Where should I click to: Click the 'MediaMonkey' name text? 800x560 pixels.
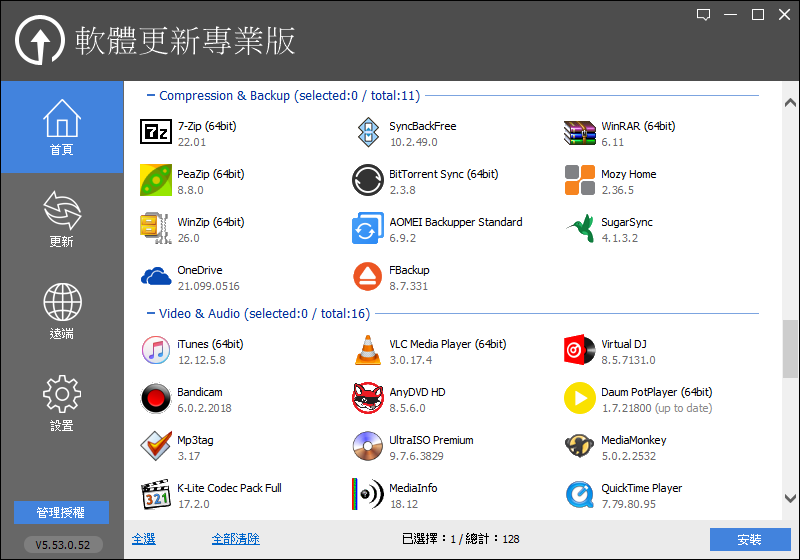[634, 440]
